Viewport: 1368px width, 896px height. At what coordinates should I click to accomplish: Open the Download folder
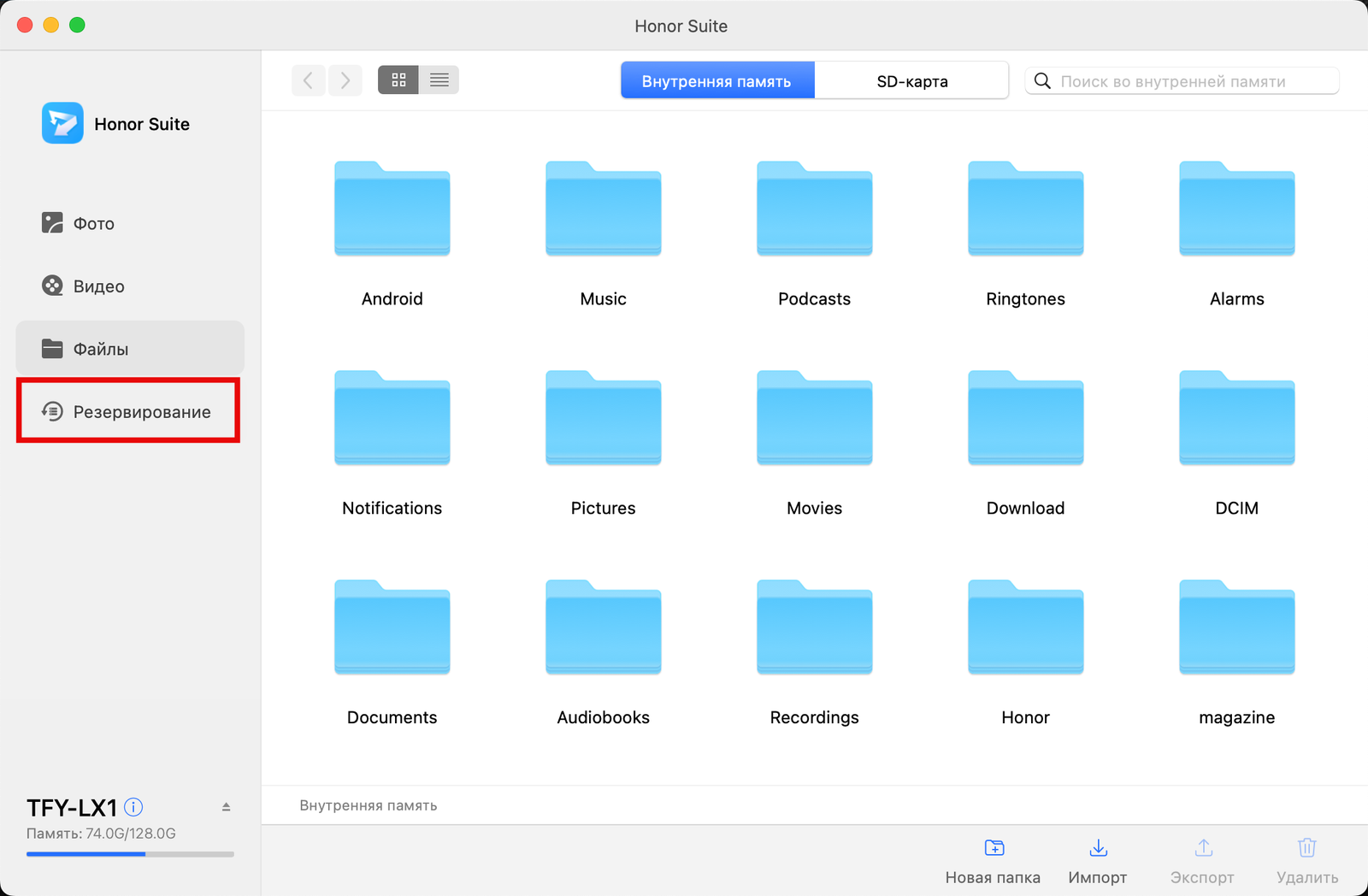[x=1025, y=418]
